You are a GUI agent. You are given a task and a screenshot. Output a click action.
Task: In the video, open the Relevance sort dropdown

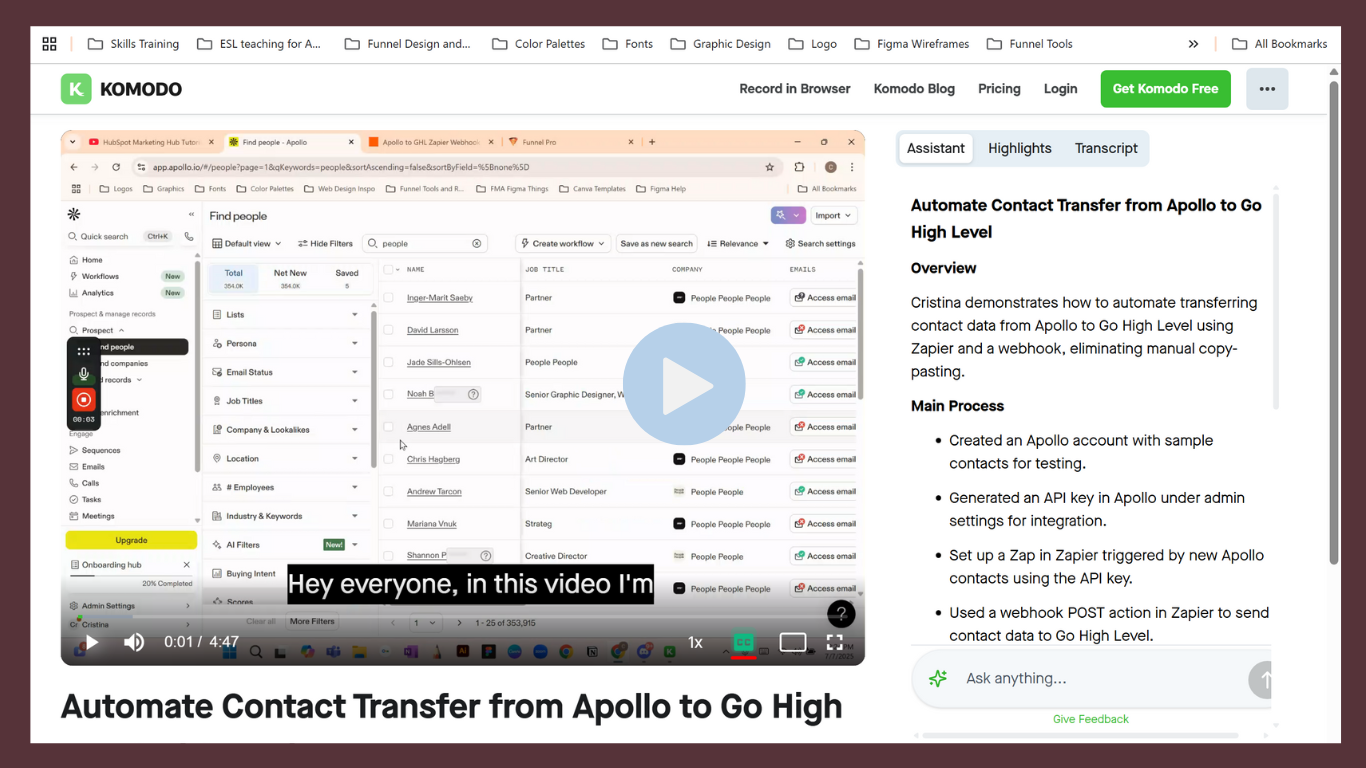click(x=738, y=243)
